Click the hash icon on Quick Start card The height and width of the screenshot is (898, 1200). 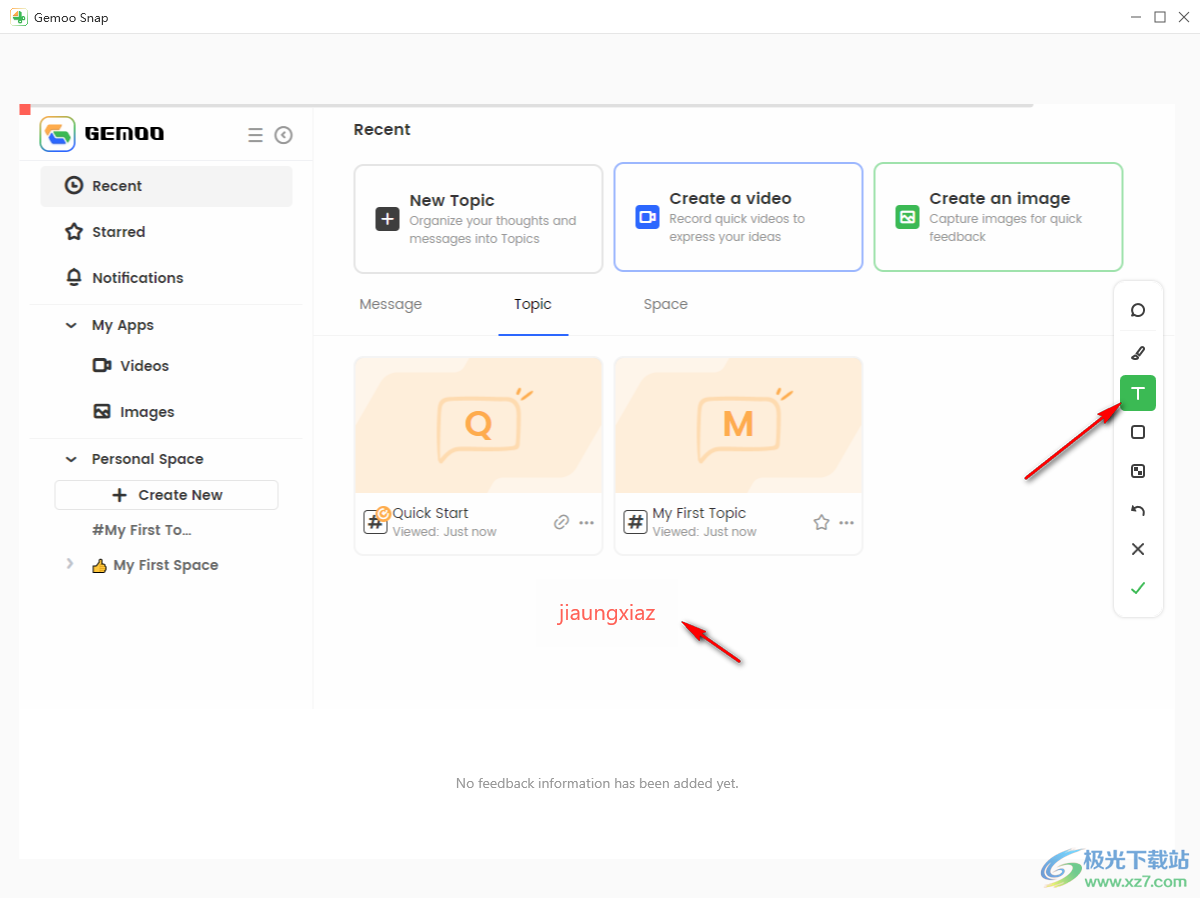pos(375,521)
